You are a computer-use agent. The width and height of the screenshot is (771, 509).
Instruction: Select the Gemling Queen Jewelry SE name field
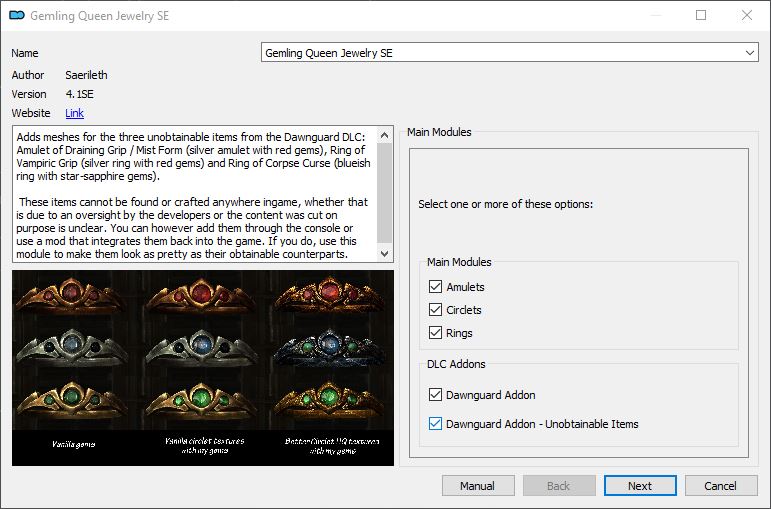pos(509,53)
